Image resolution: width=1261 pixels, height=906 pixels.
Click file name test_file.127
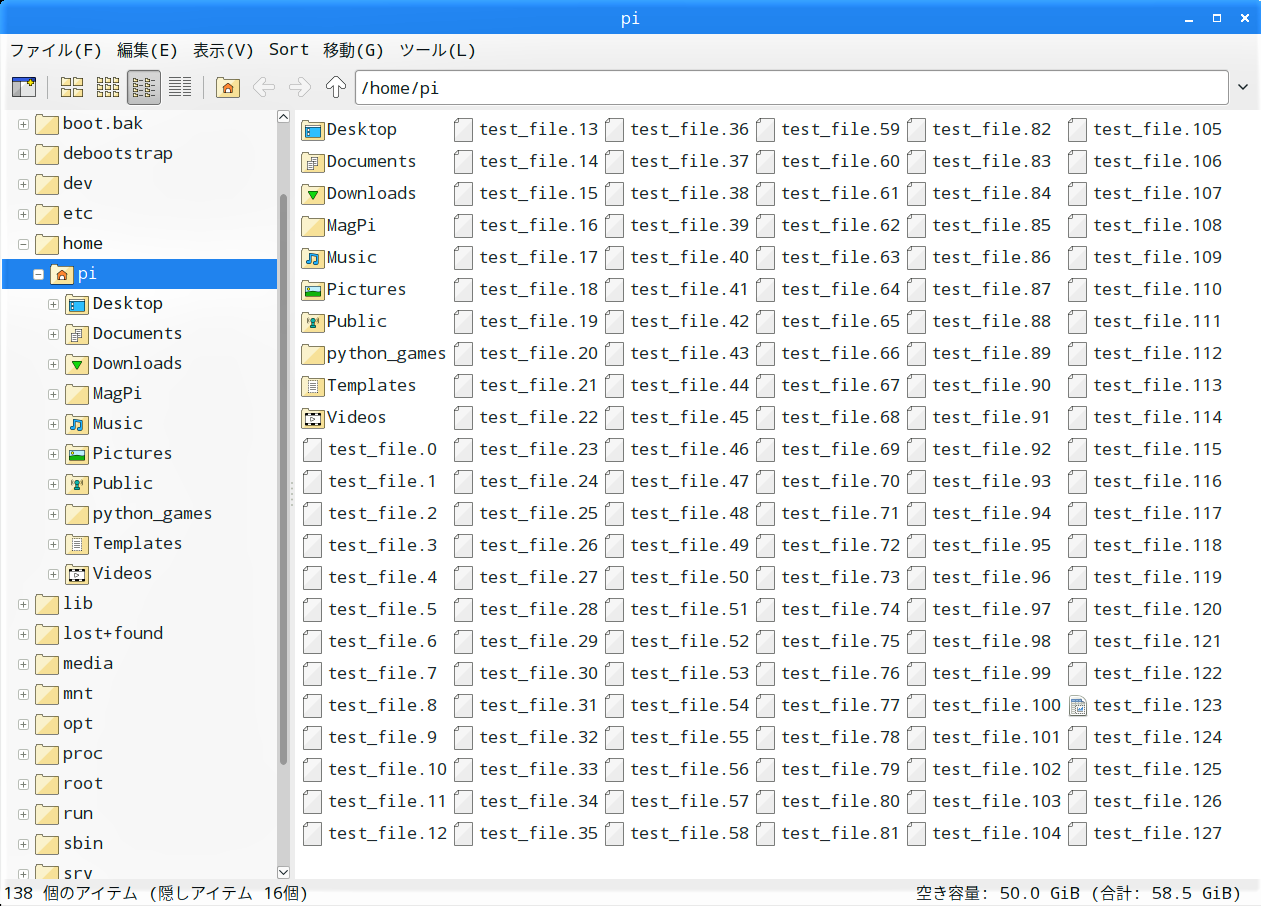1157,834
